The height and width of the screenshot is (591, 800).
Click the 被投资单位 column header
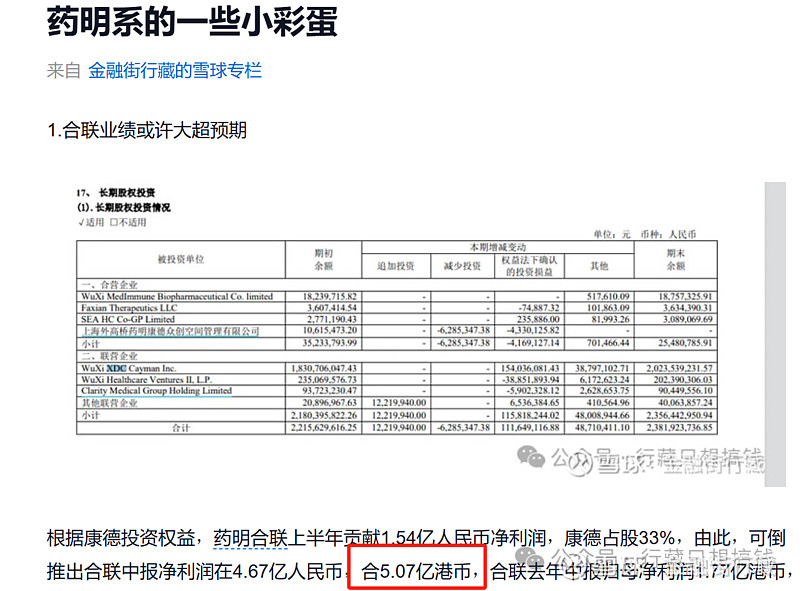click(x=181, y=259)
